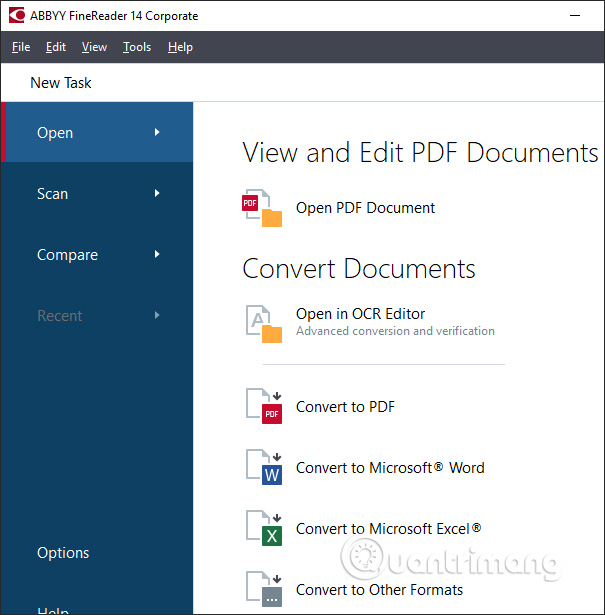This screenshot has width=605, height=615.
Task: Minimize the FineReader window
Action: click(575, 15)
